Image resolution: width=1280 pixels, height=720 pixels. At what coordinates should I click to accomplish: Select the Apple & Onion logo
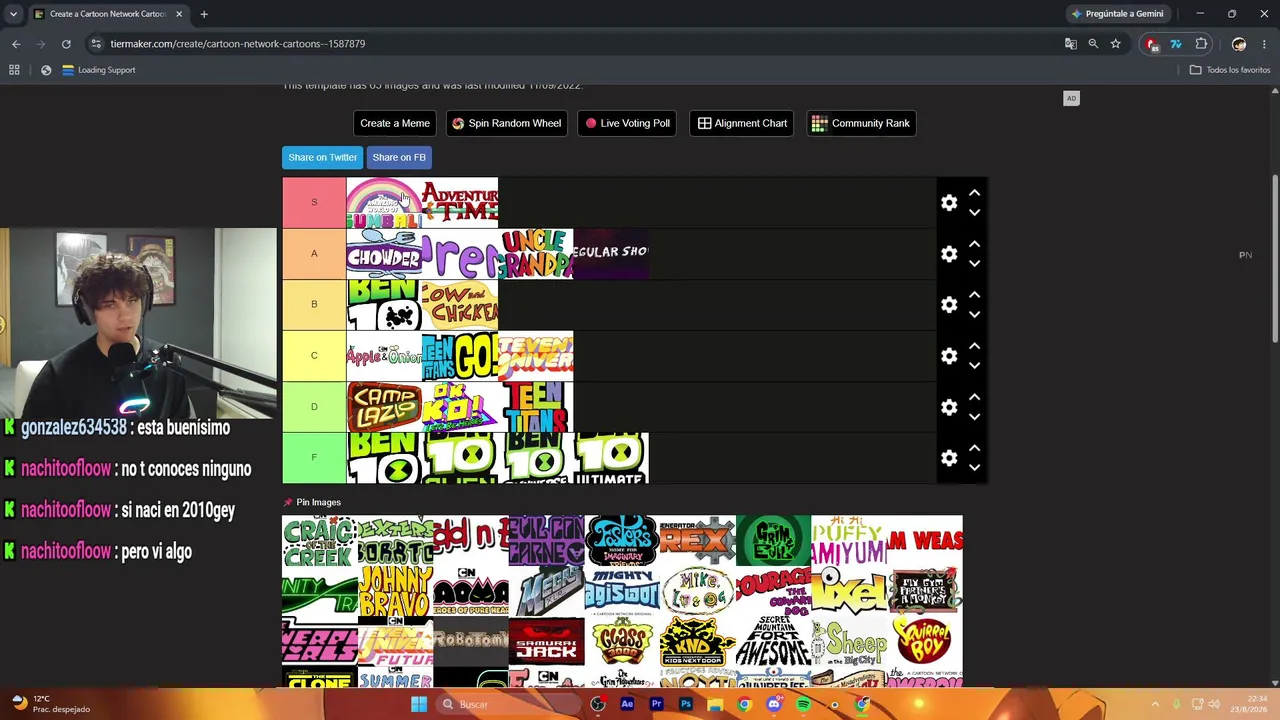tap(384, 356)
